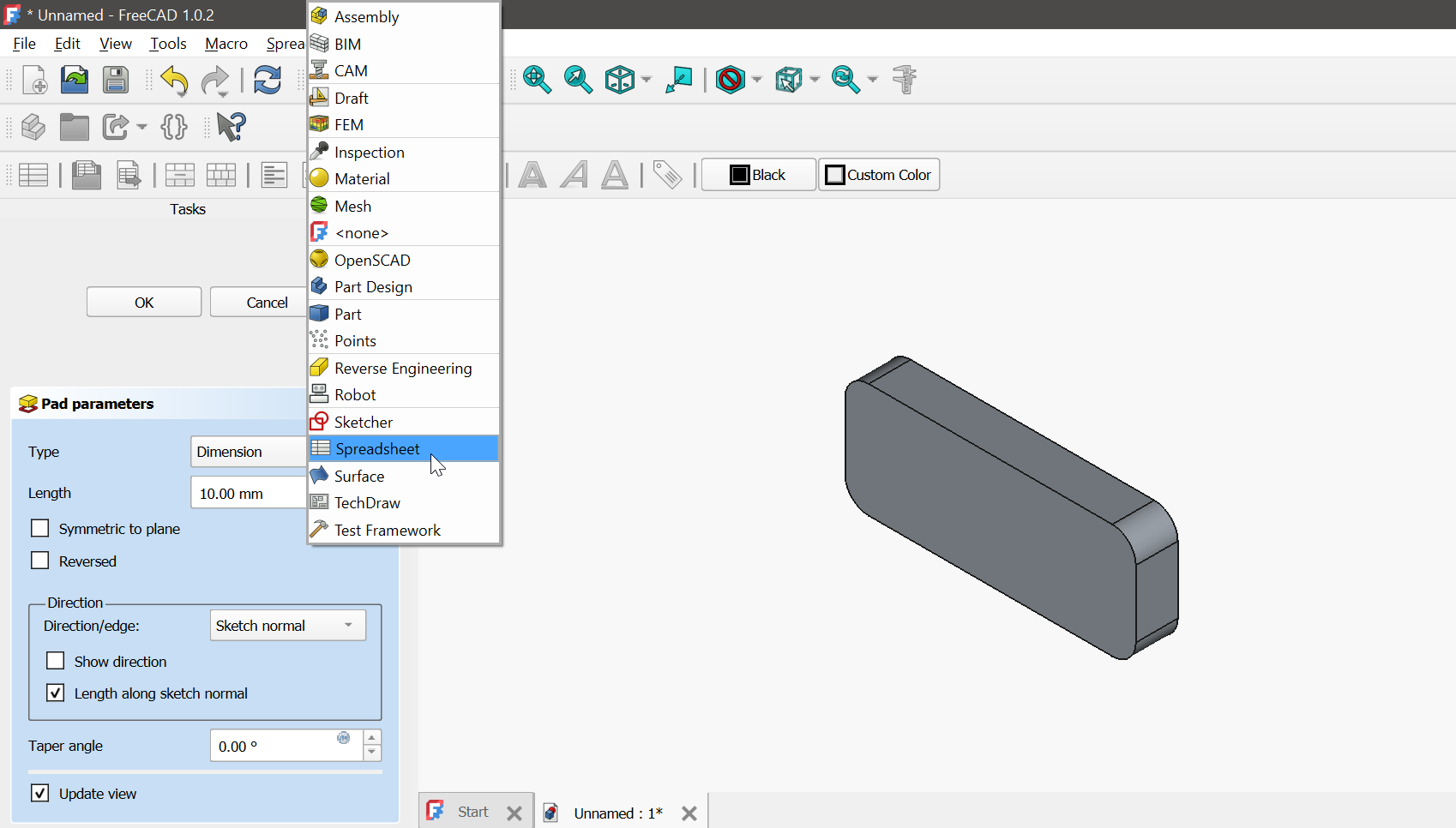Open the Macro menu

(x=226, y=44)
